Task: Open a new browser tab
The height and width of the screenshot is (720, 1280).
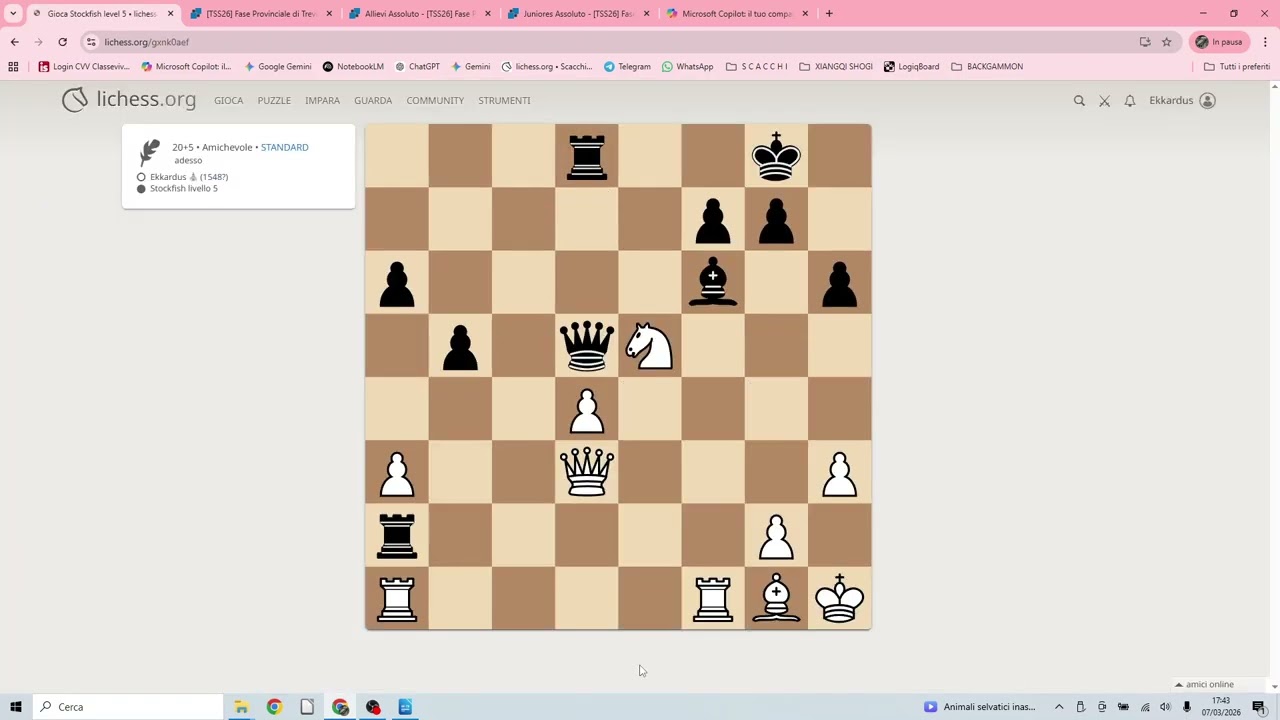Action: coord(829,14)
